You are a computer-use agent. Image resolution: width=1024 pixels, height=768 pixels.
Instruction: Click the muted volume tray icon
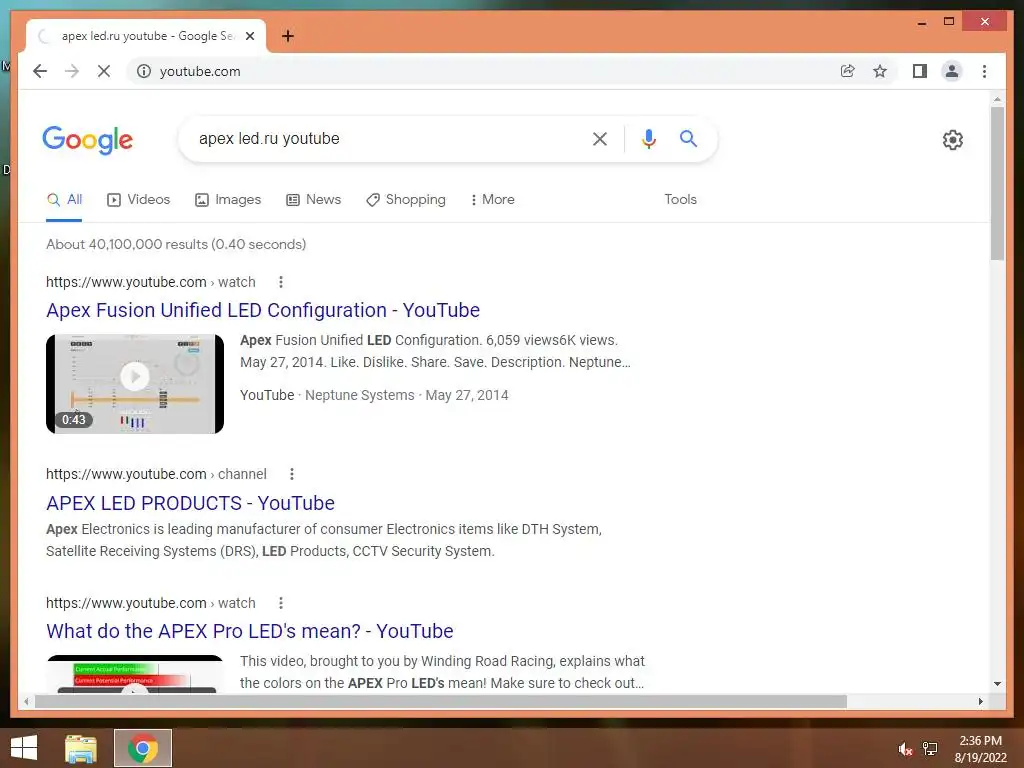coord(904,749)
